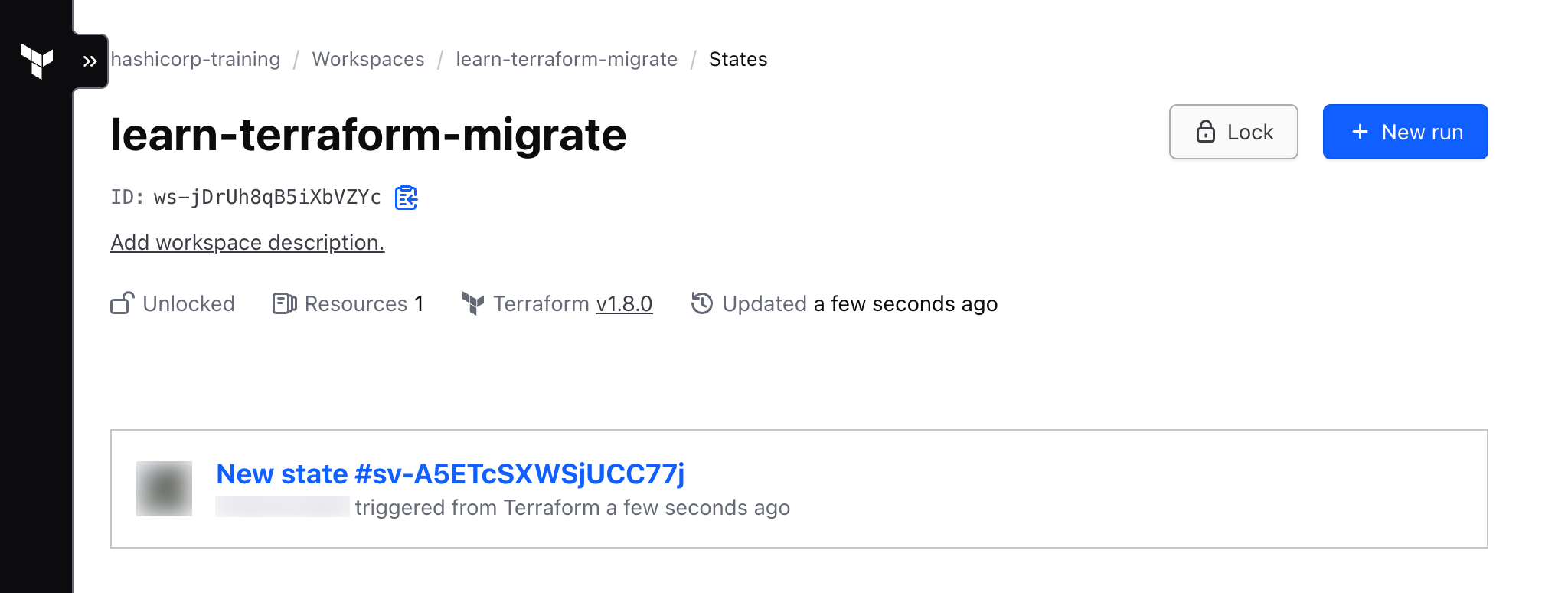This screenshot has width=1568, height=593.
Task: Expand the collapsed sidebar navigation
Action: (x=90, y=61)
